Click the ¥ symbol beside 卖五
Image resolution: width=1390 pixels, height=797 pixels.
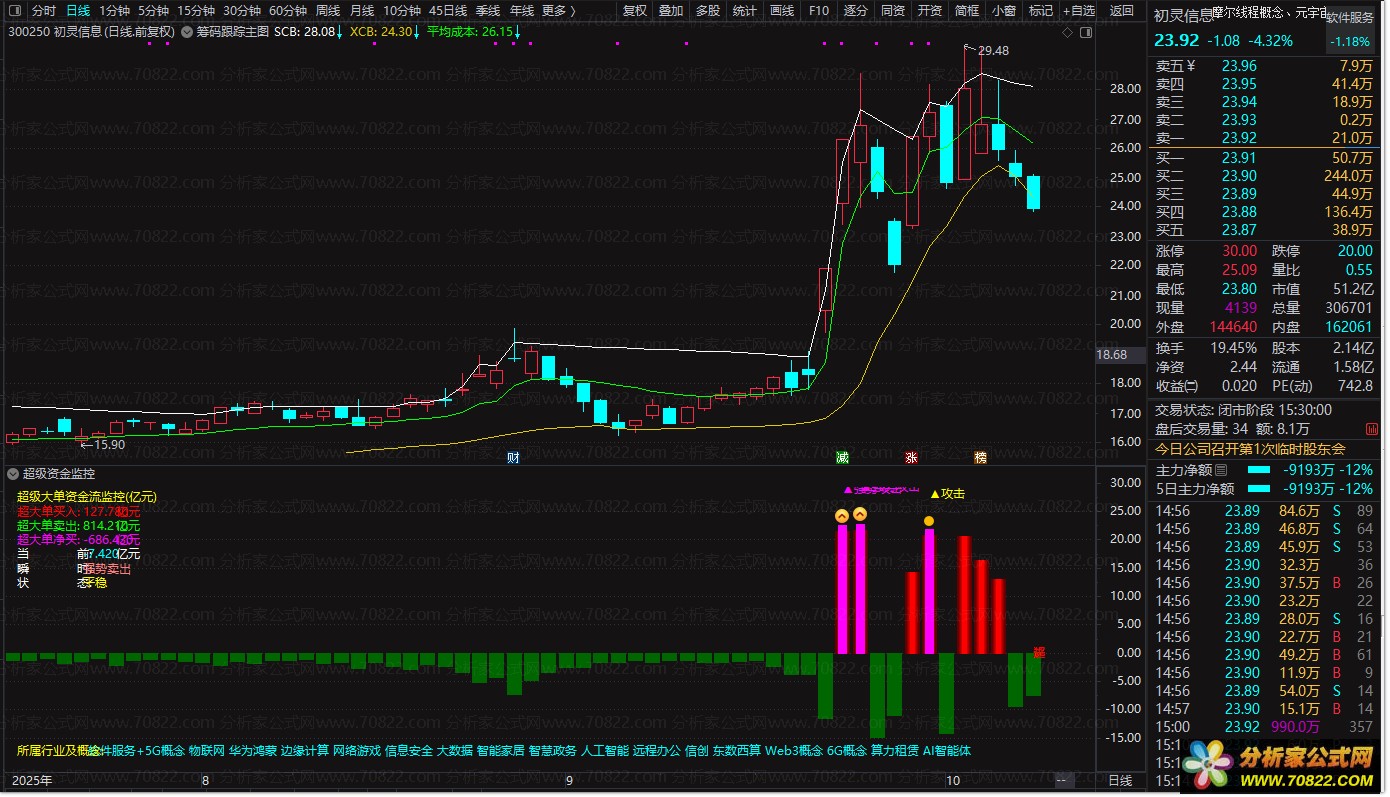1190,66
